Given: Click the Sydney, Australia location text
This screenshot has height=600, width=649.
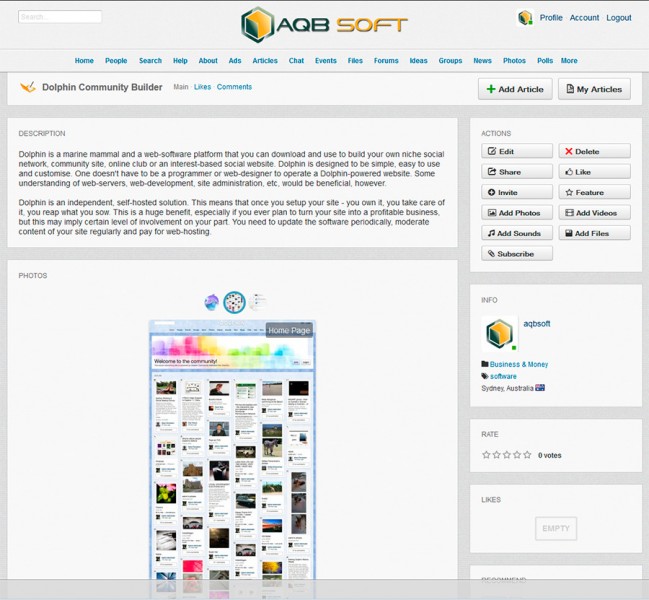Looking at the screenshot, I should tap(507, 388).
